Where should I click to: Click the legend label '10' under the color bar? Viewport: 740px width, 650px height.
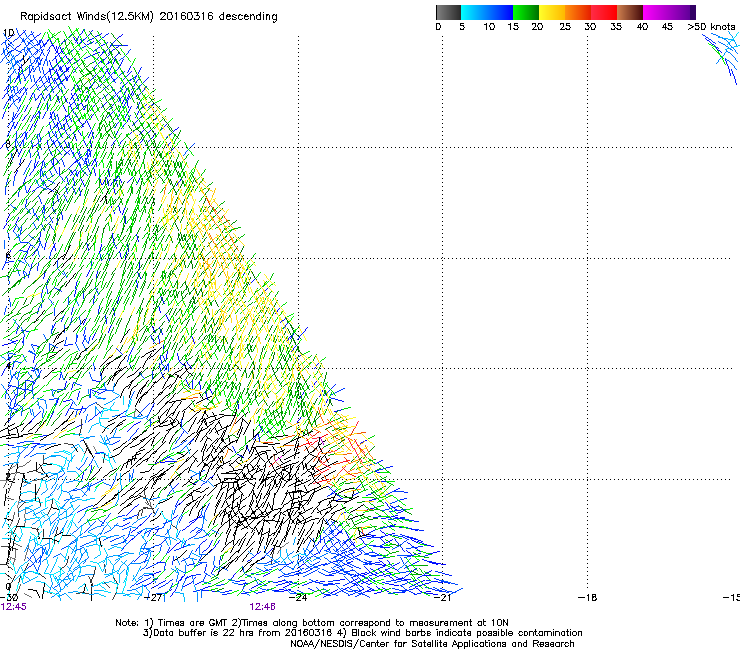tap(489, 27)
